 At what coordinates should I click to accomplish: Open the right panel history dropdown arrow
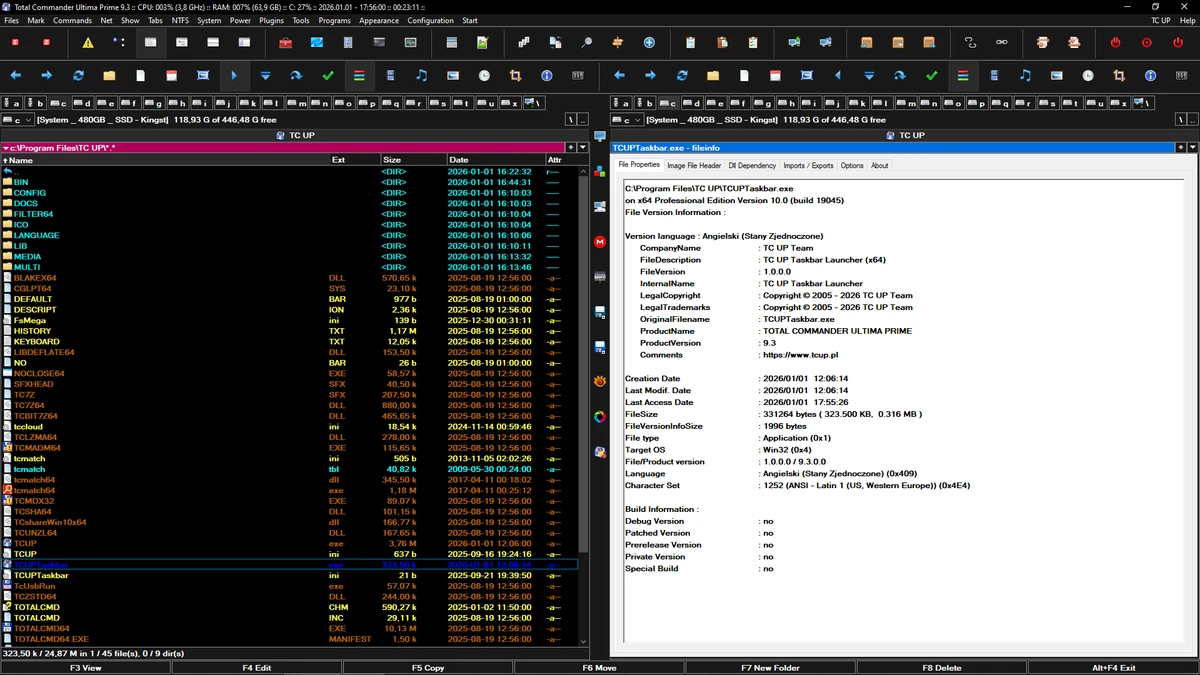tap(1192, 148)
